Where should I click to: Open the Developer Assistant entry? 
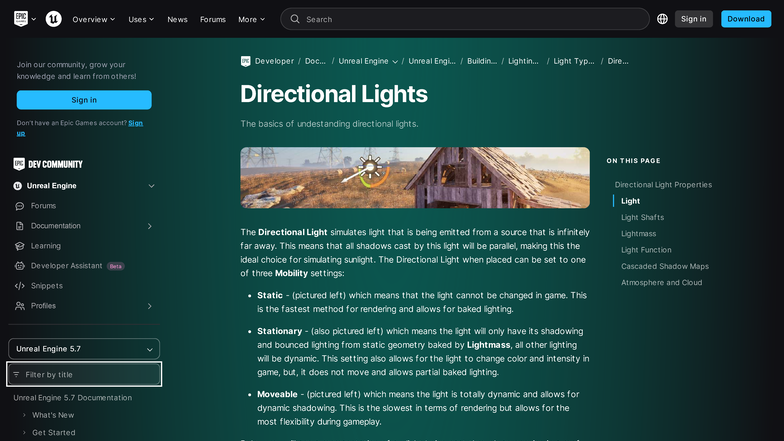[x=66, y=266]
